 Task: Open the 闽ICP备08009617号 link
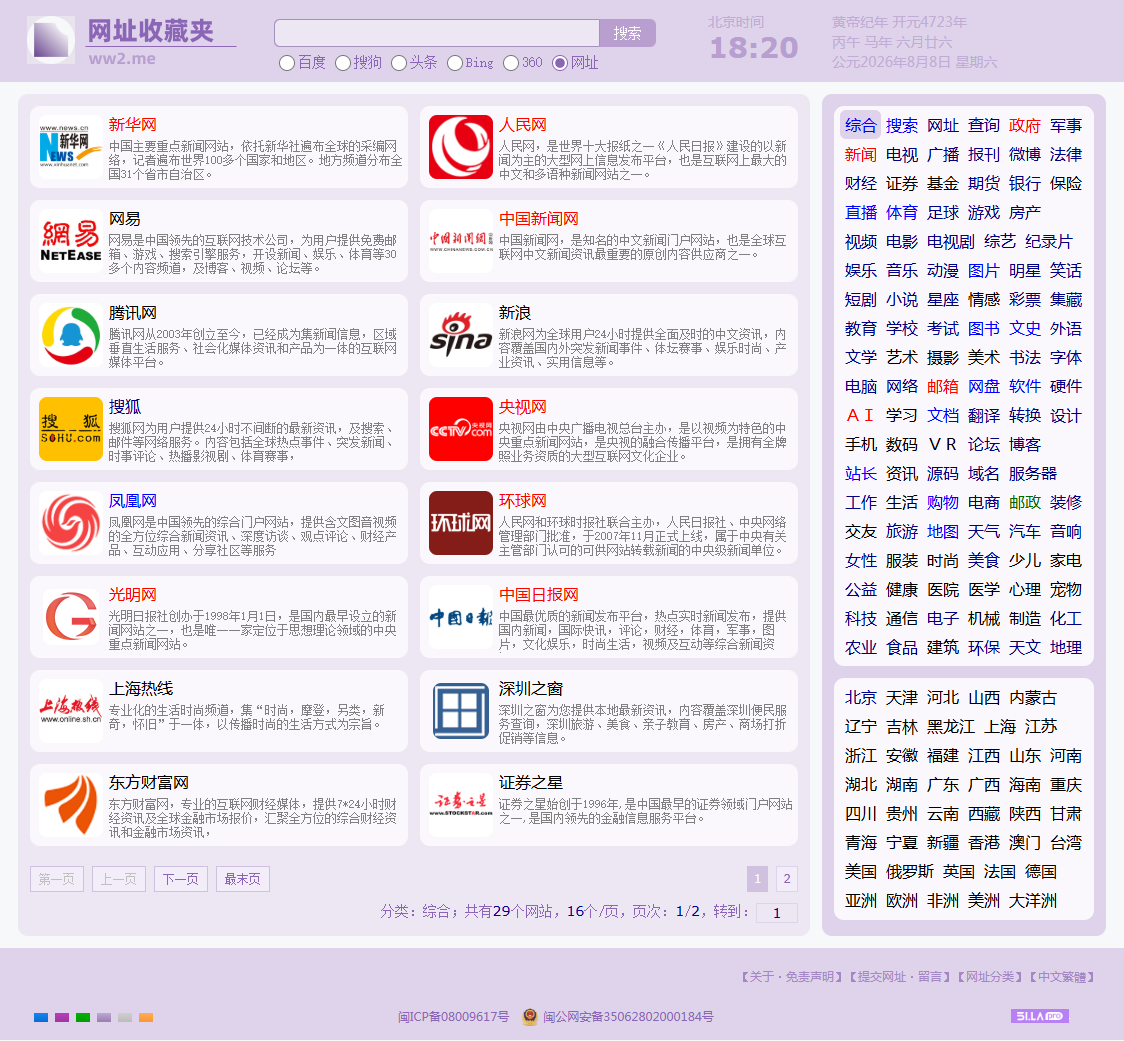pyautogui.click(x=454, y=1017)
